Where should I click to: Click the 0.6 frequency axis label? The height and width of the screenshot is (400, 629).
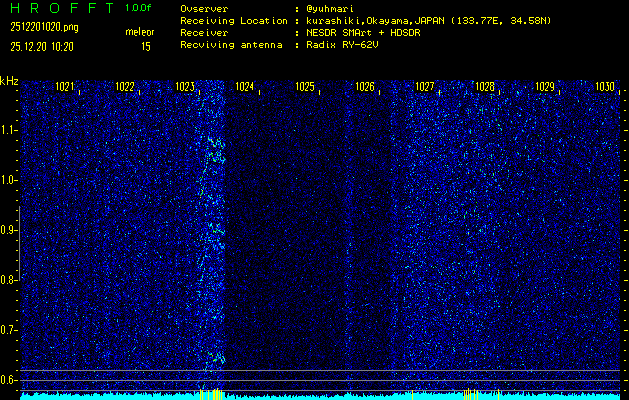(8, 380)
